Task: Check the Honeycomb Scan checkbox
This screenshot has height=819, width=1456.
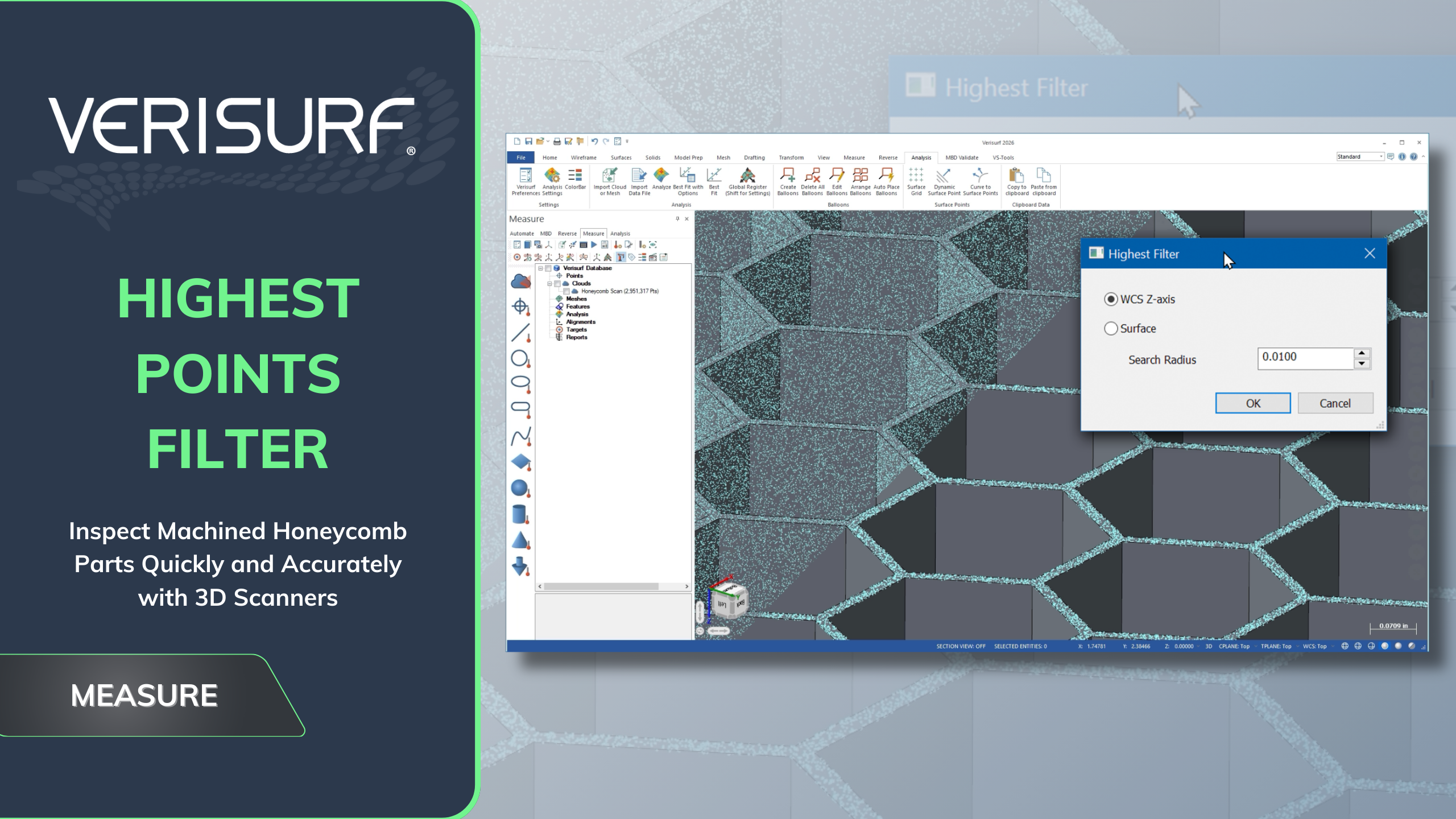Action: click(566, 291)
